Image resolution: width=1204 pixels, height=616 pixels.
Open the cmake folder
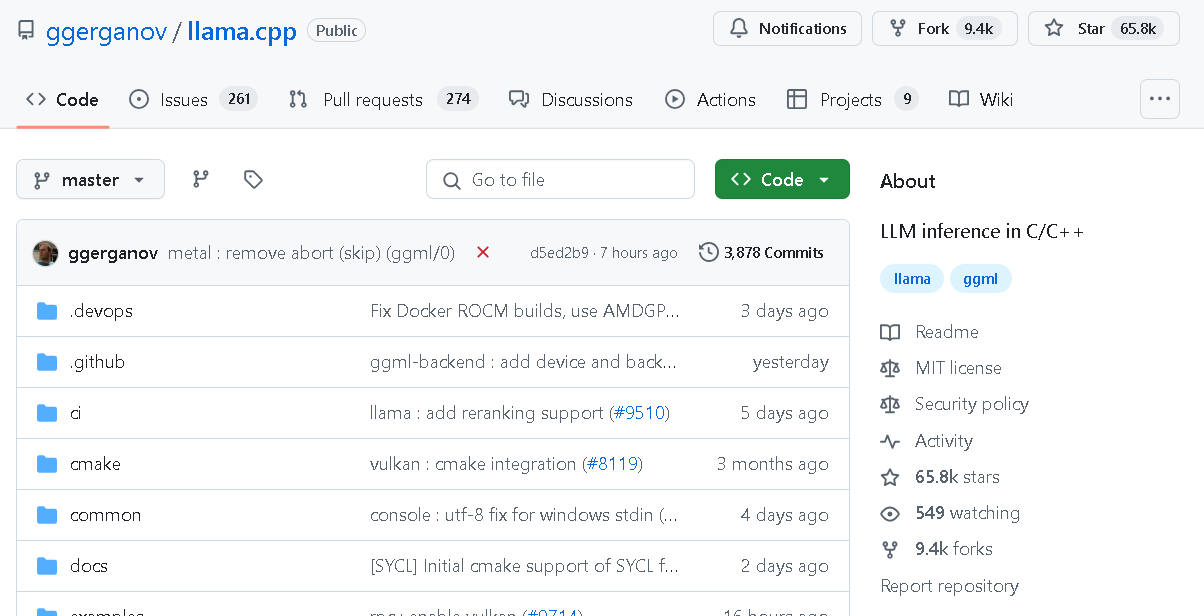pos(95,464)
